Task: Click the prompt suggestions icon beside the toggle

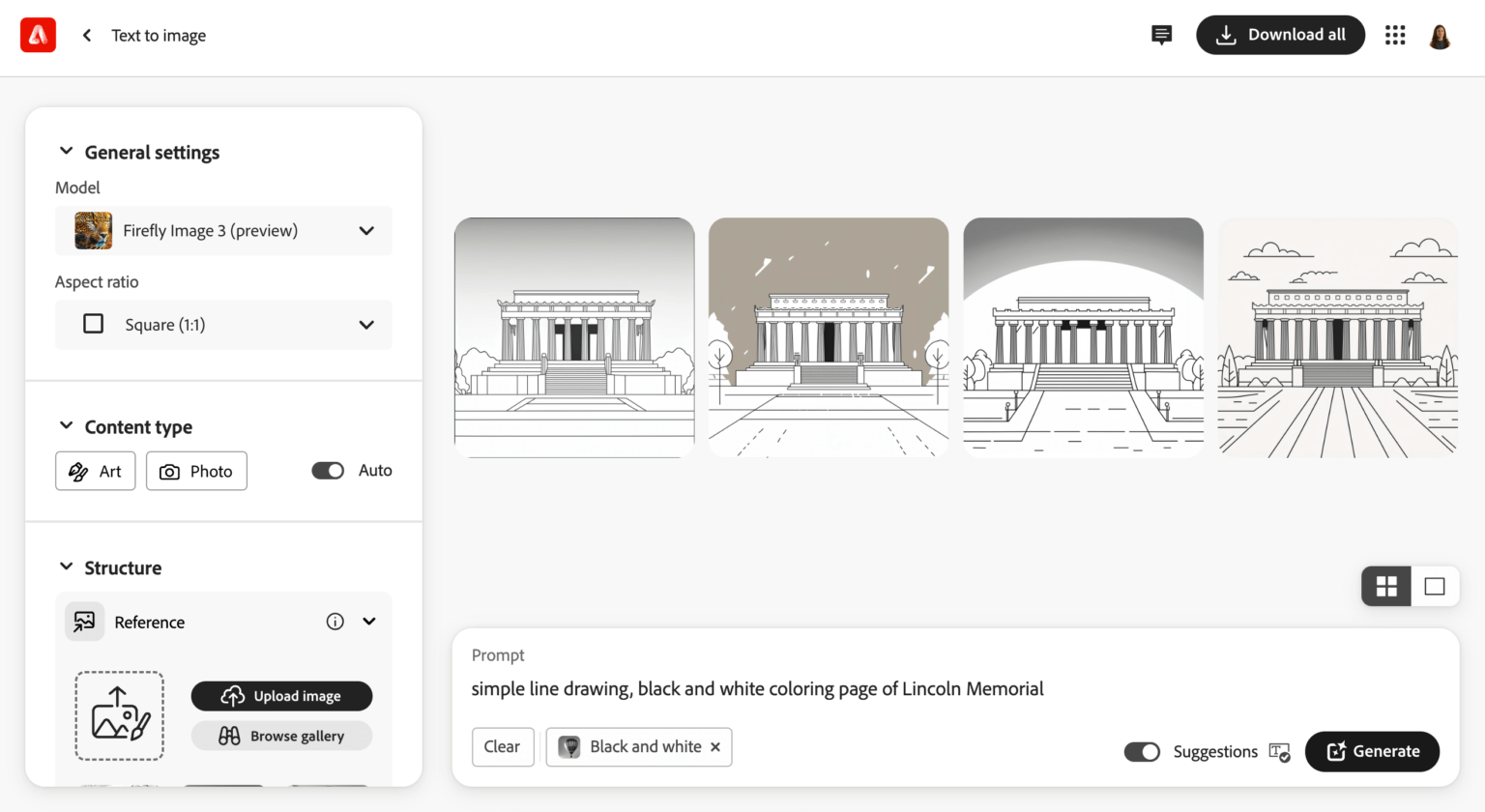Action: click(1280, 751)
